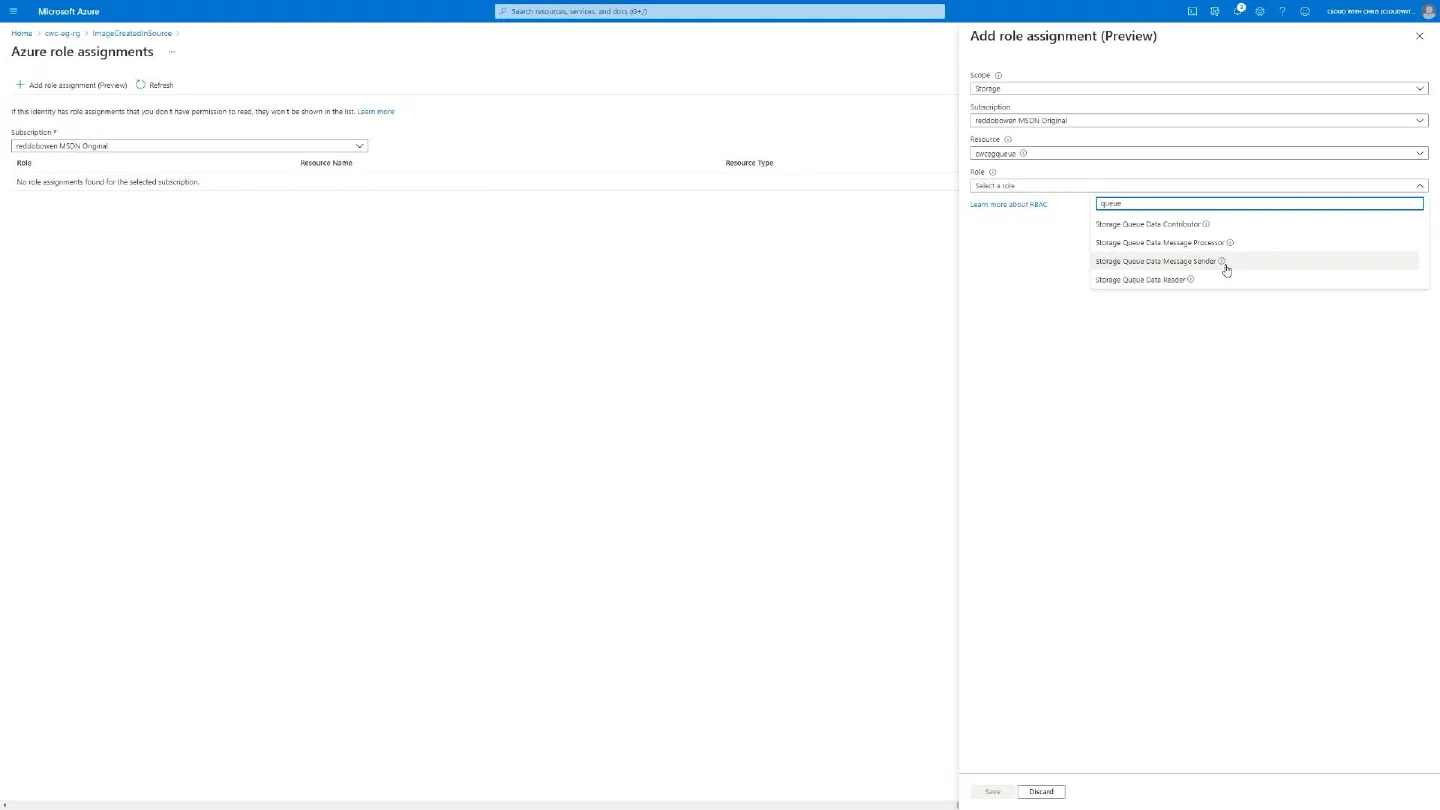Click the No role assignments found message
Screen dimensions: 1440x810
click(x=108, y=182)
